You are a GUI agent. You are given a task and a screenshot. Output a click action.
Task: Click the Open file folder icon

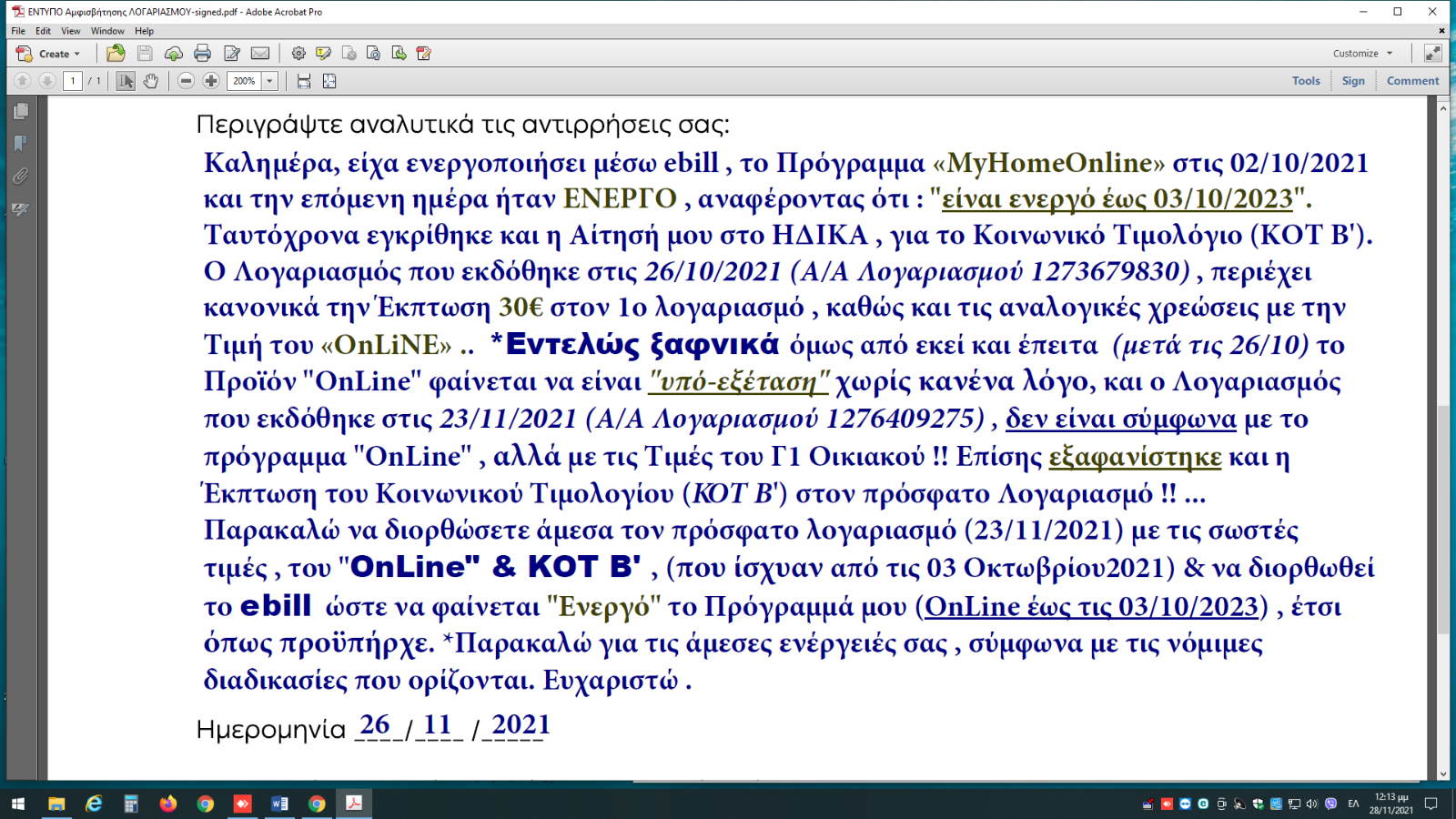(x=116, y=54)
